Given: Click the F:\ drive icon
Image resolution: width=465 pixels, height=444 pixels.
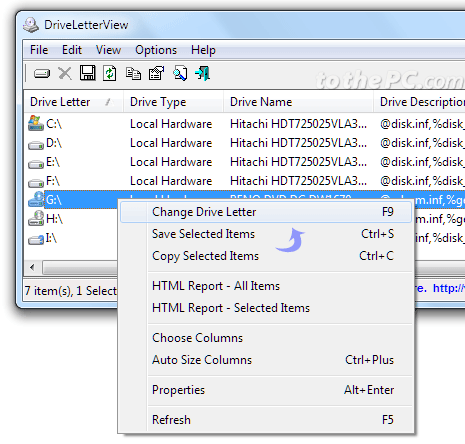Looking at the screenshot, I should coord(36,183).
